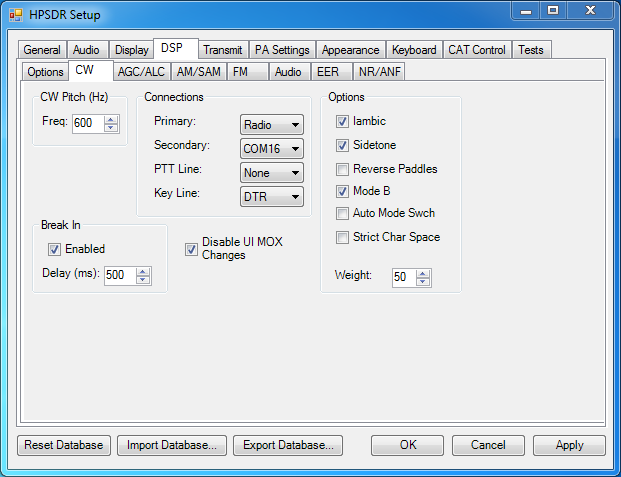Screen dimensions: 621x477
Task: Click Import Database button
Action: pos(172,445)
